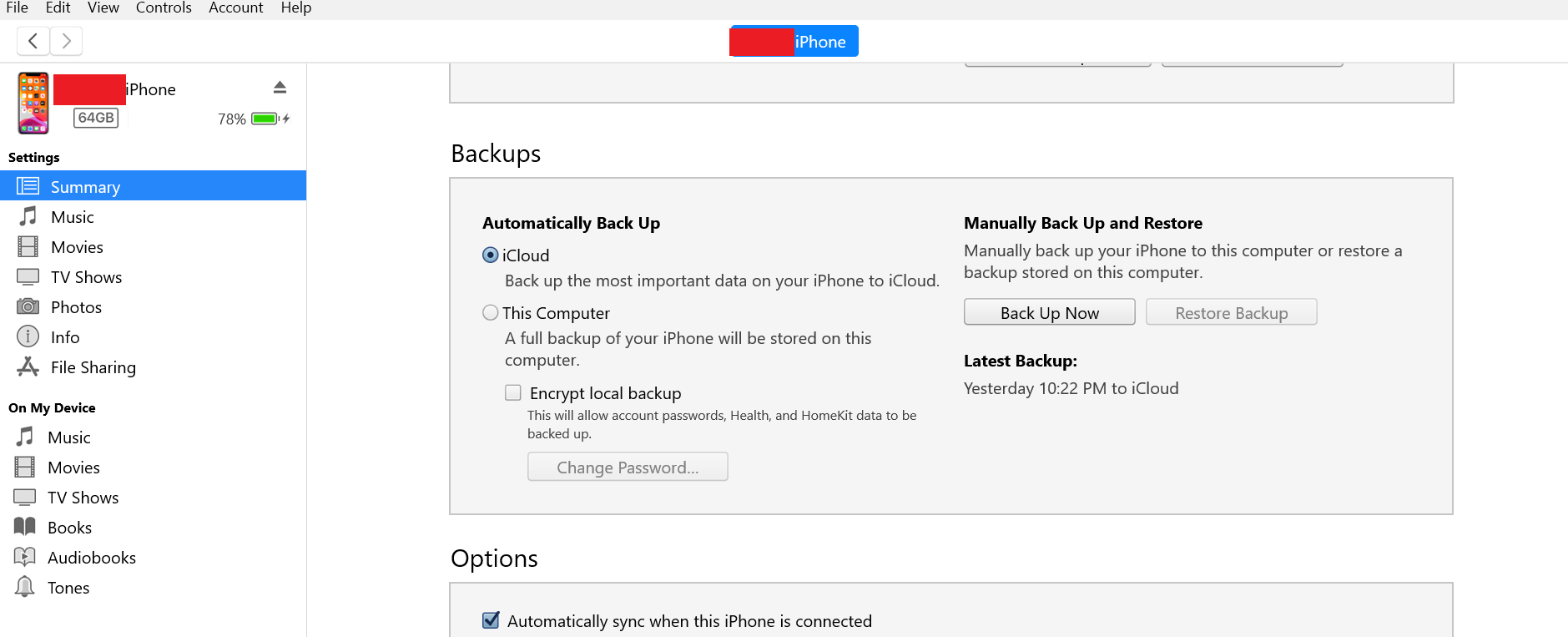Click the TV Shows monitor icon under Settings

pyautogui.click(x=28, y=276)
